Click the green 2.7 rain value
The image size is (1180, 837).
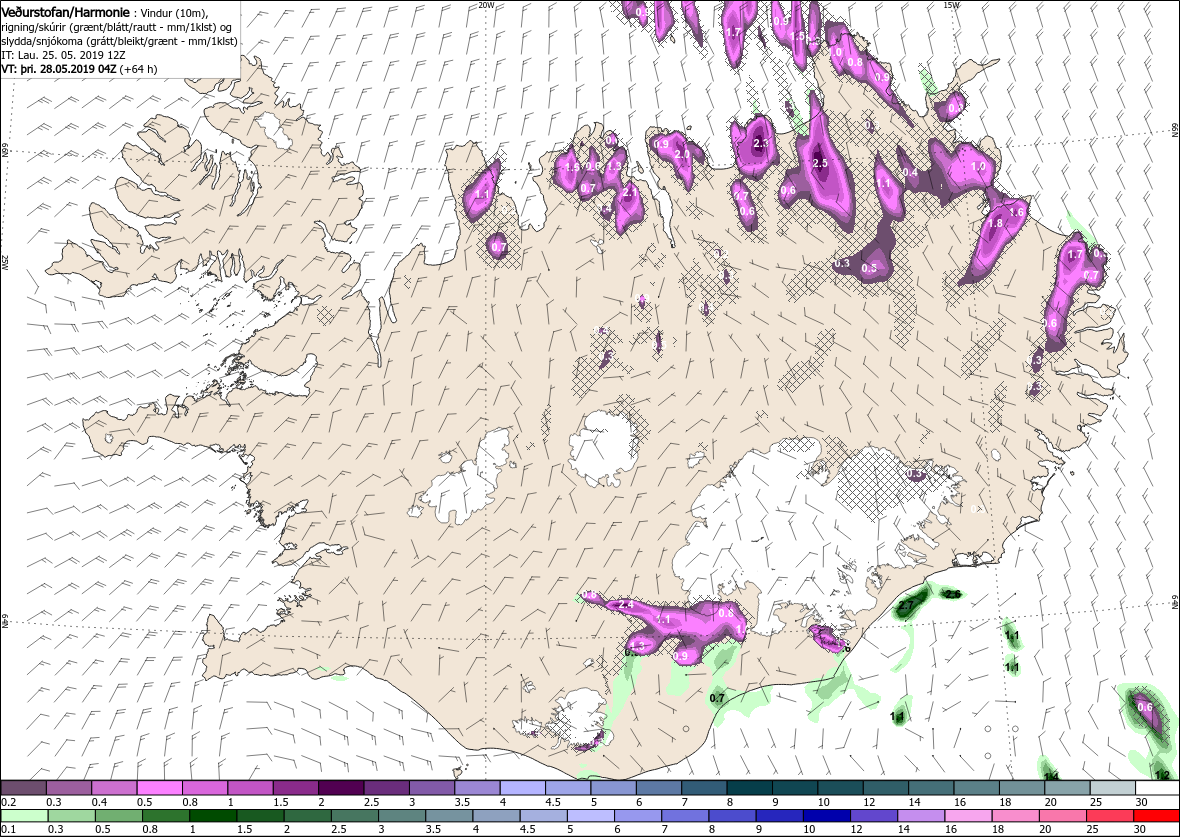coord(906,604)
